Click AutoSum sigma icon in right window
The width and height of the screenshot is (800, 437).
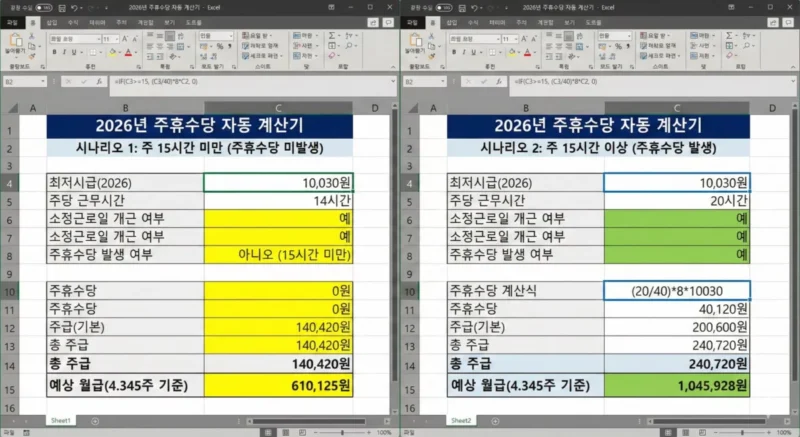pyautogui.click(x=729, y=35)
